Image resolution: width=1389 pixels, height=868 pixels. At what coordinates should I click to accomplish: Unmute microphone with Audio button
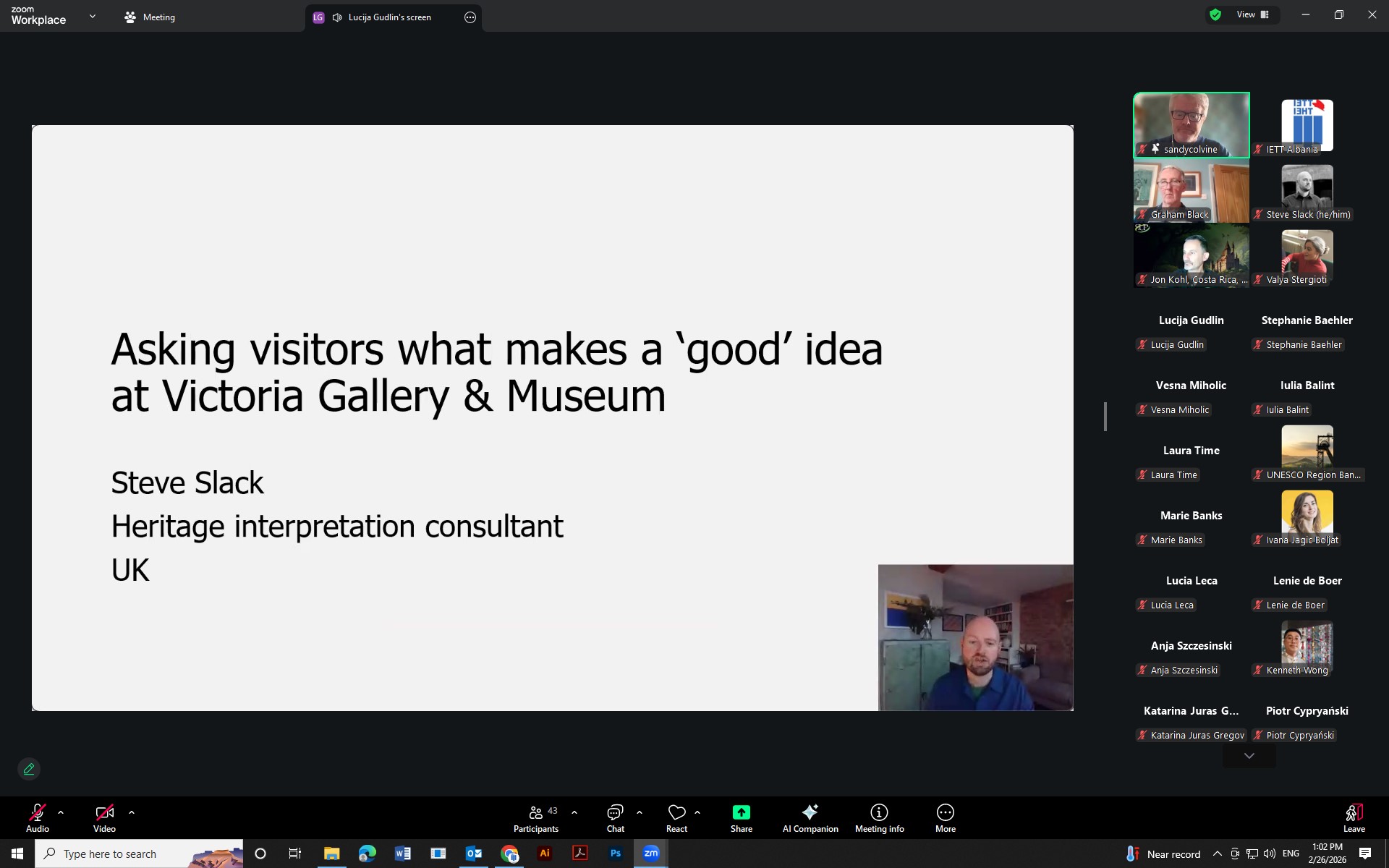coord(38,812)
